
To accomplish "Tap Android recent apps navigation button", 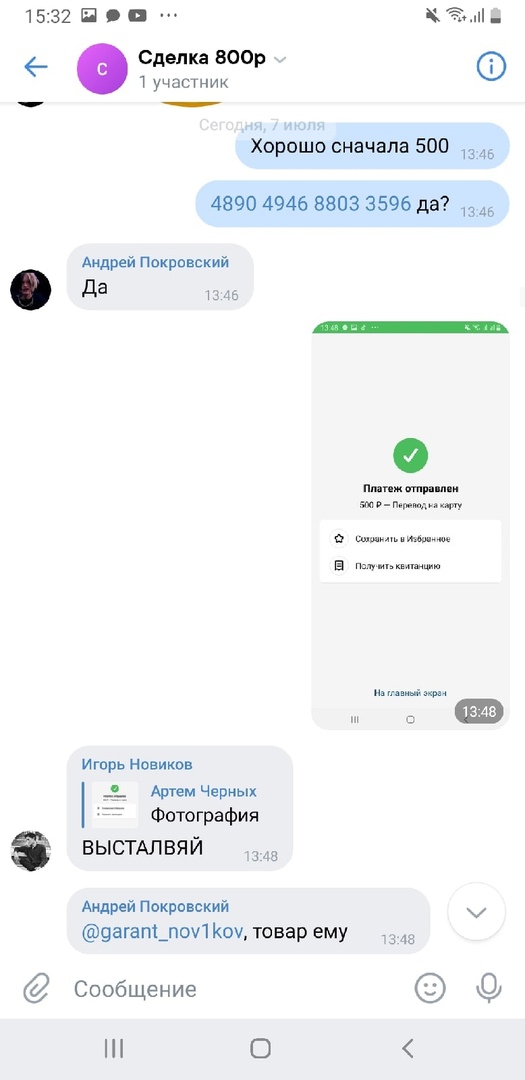I will [x=114, y=1048].
